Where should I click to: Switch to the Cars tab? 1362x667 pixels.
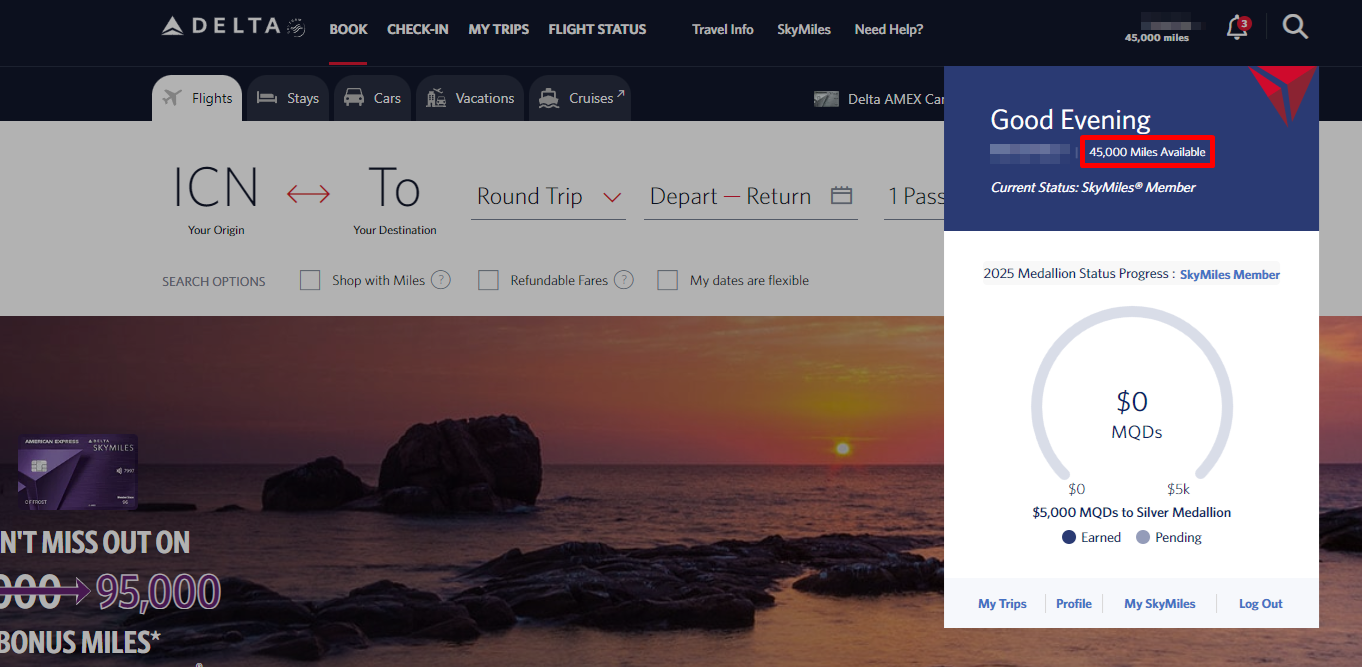click(372, 98)
